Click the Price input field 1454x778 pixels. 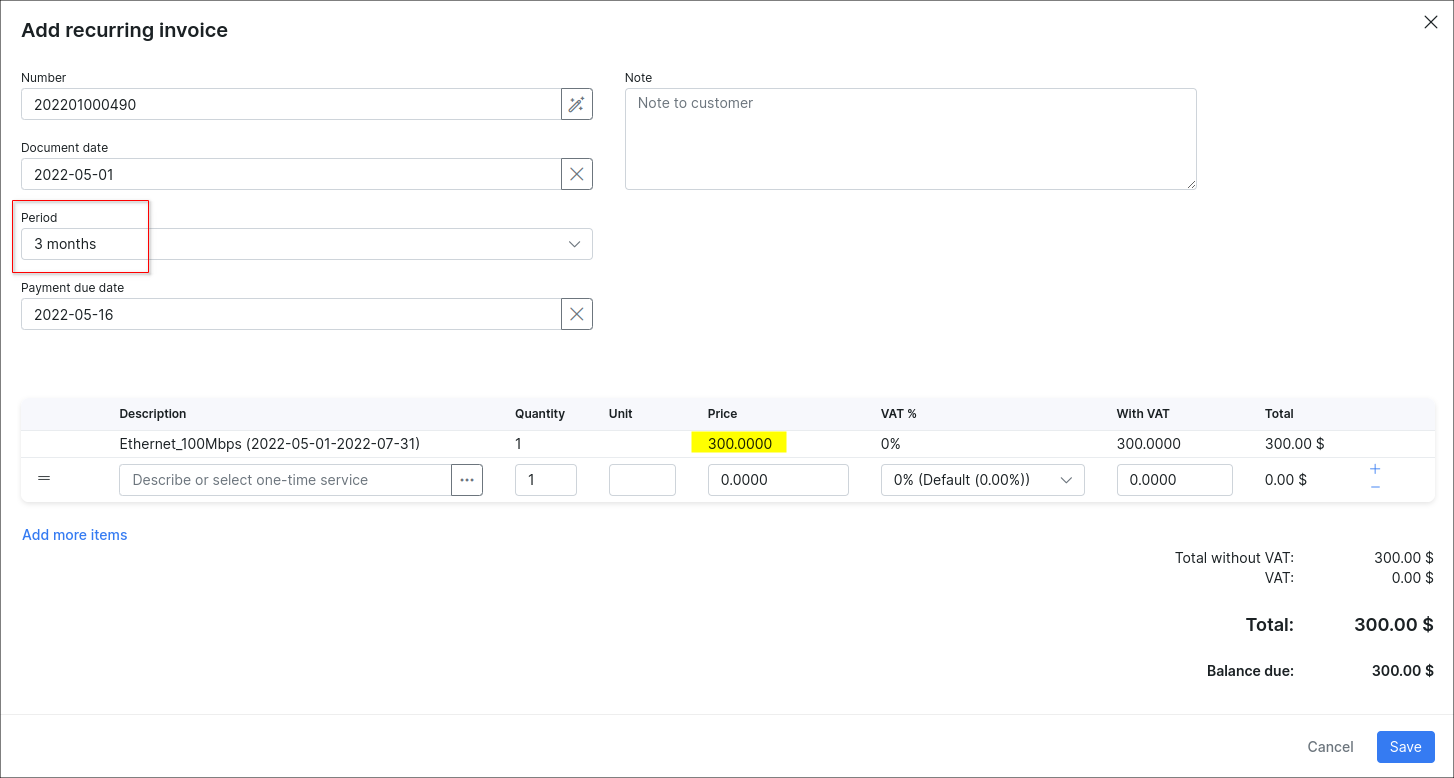pyautogui.click(x=777, y=480)
